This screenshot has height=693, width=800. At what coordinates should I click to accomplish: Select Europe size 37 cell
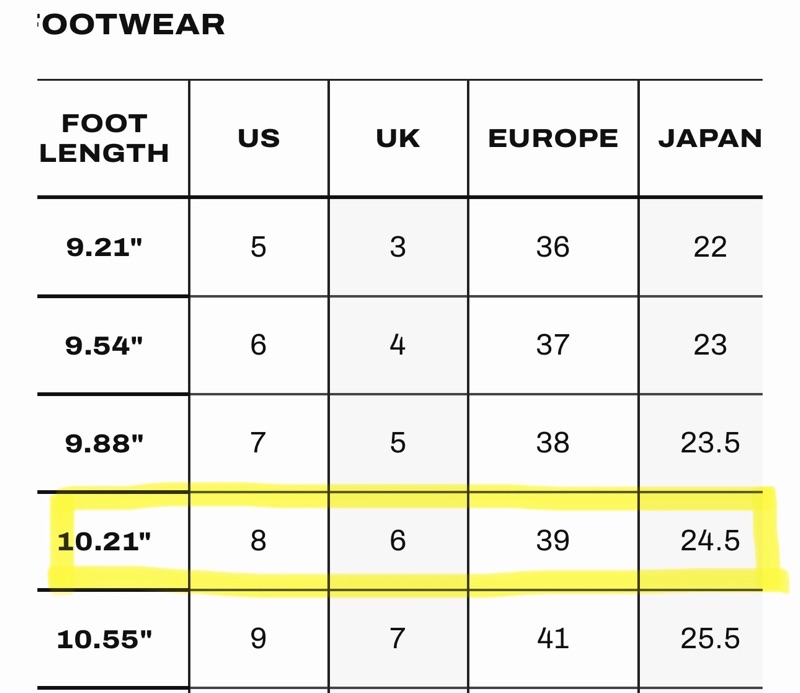pyautogui.click(x=553, y=345)
